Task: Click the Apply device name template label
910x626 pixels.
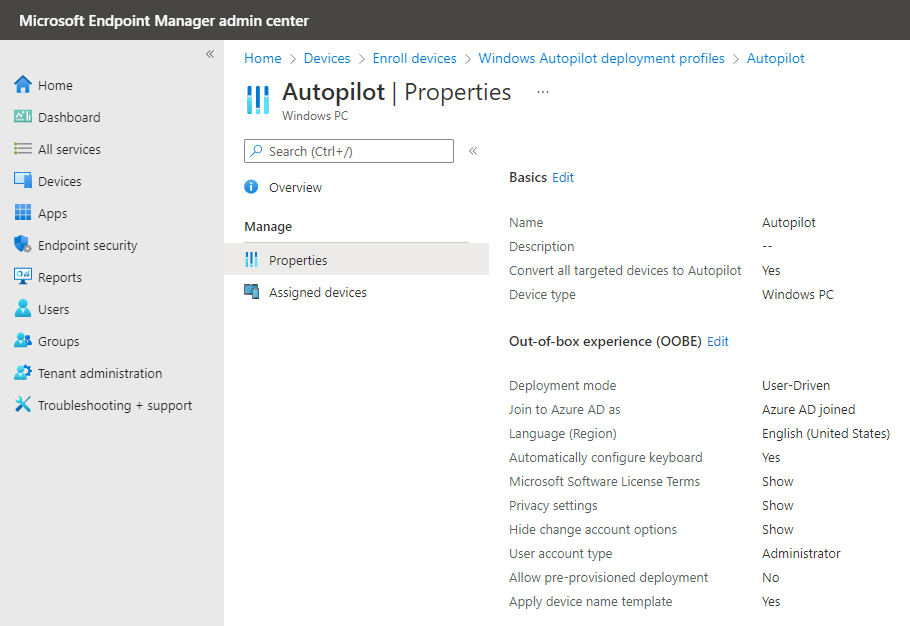Action: (590, 602)
